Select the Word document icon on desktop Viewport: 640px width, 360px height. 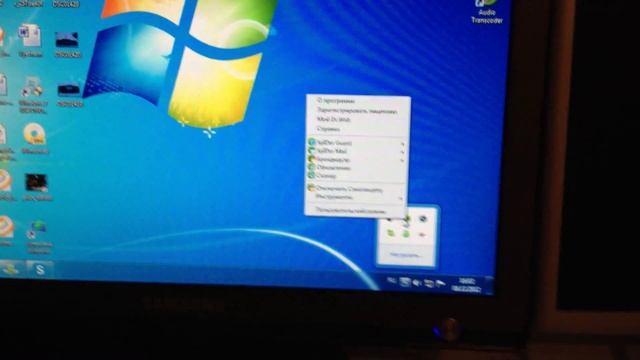point(31,40)
